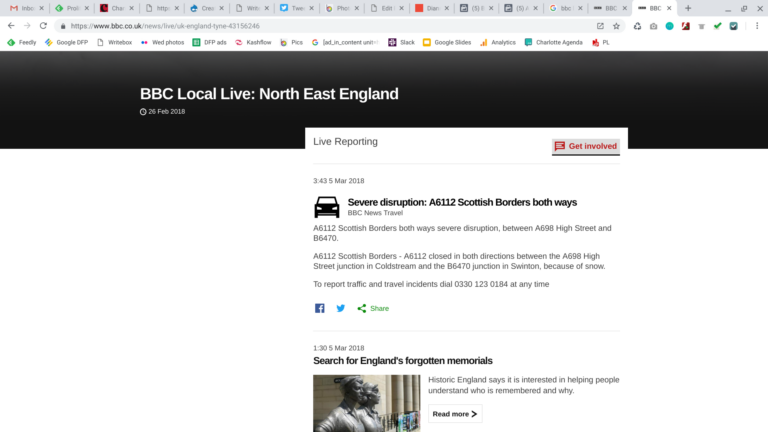Open the Analytics bookmark
768x432 pixels.
(x=498, y=43)
